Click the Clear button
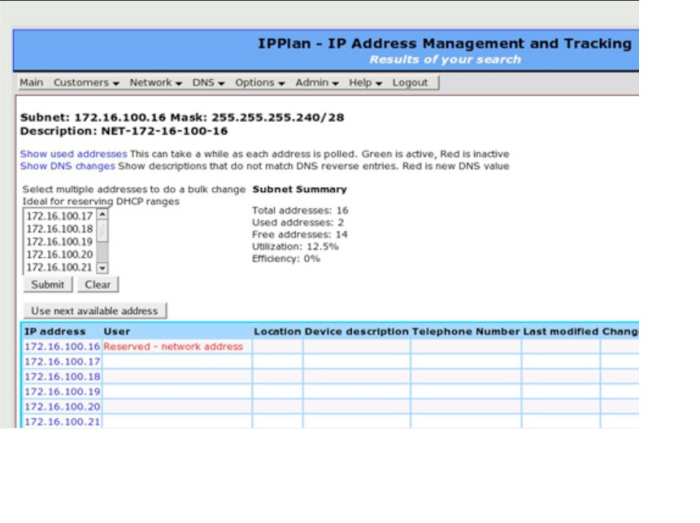The image size is (700, 523). 98,285
